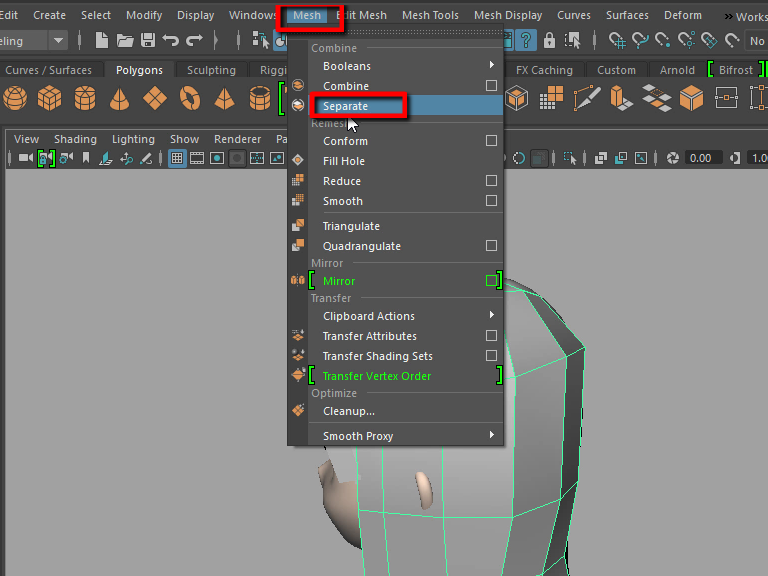Open the Quadrangulate options box

pos(491,246)
